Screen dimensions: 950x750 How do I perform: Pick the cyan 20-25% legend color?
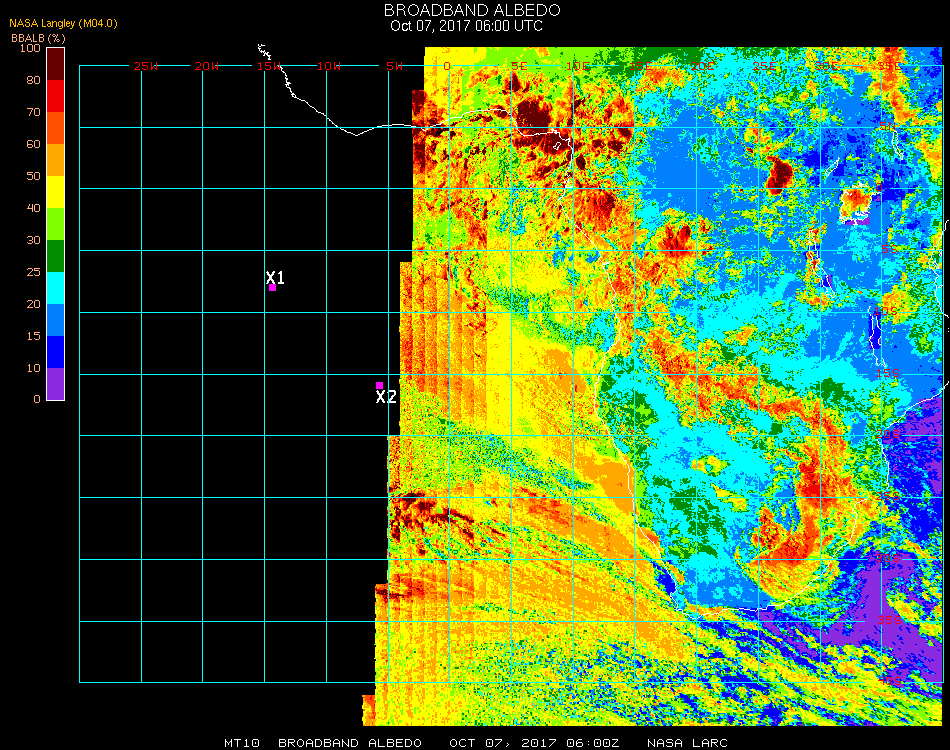pos(55,288)
